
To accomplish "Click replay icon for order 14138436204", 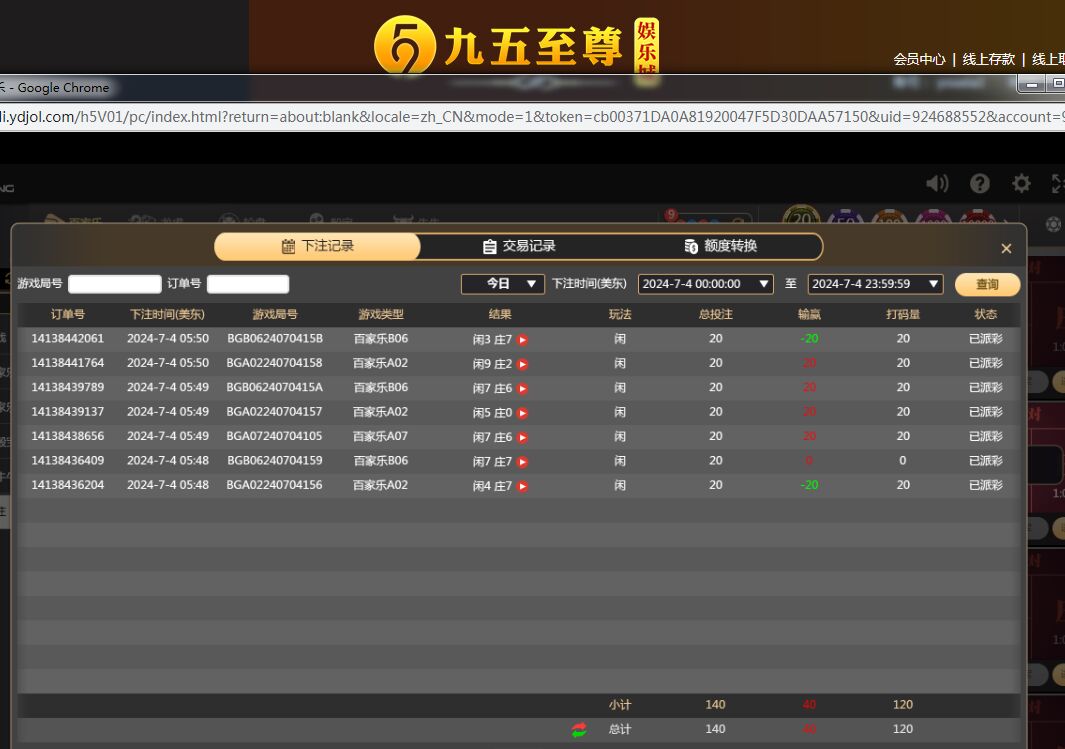I will click(522, 486).
